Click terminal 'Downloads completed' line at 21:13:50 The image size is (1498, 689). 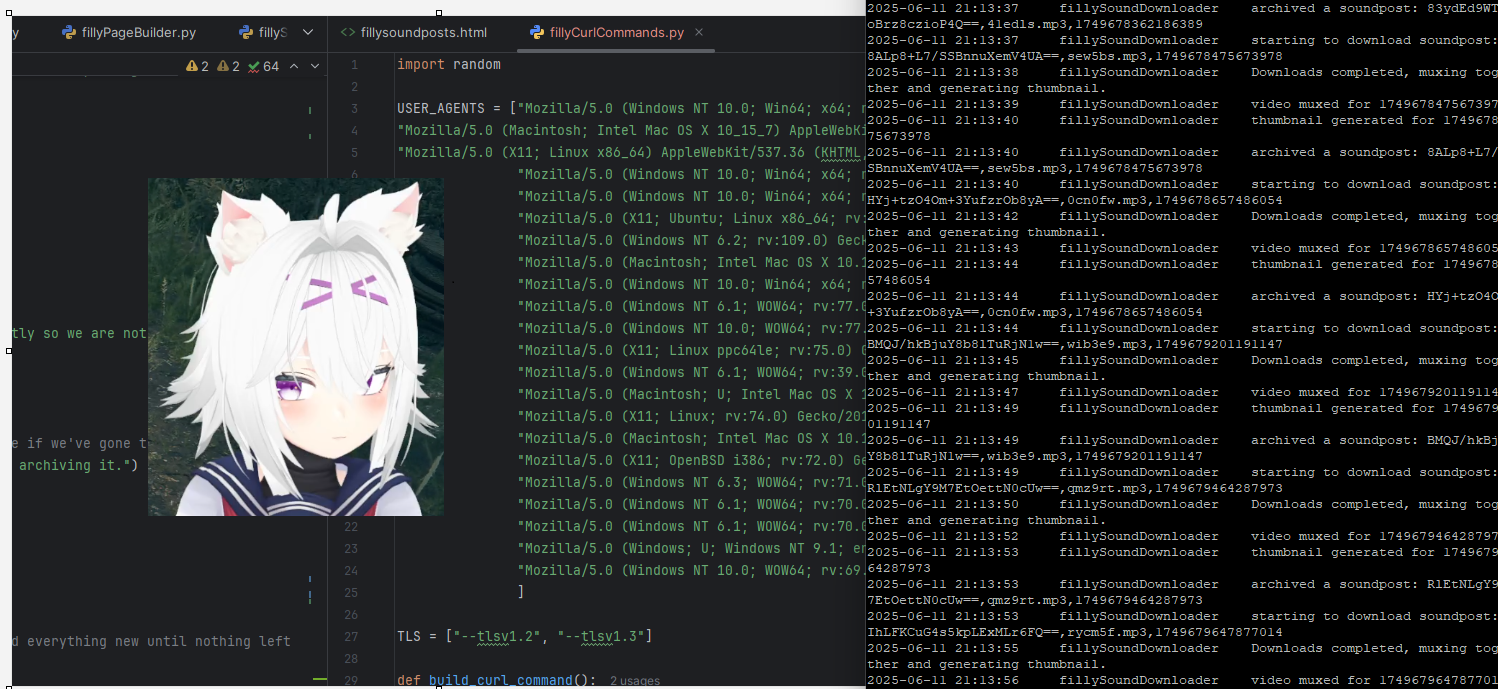click(x=1182, y=504)
